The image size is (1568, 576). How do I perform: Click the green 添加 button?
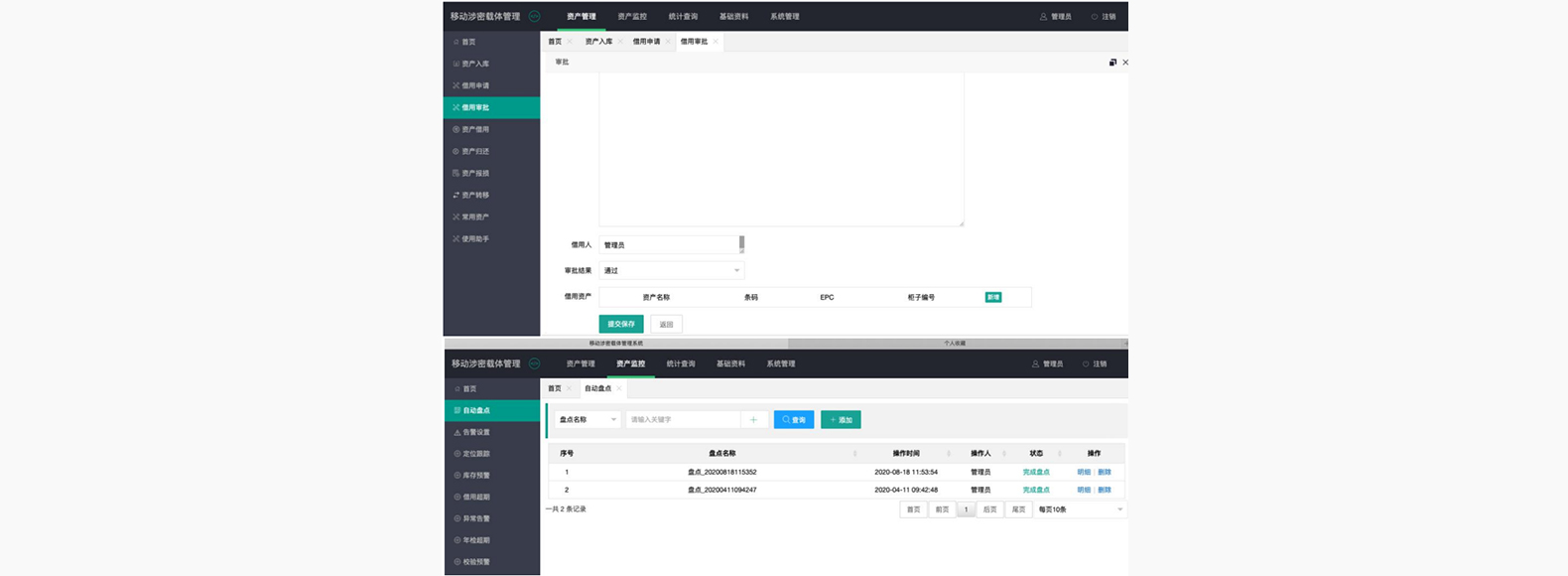pyautogui.click(x=841, y=420)
